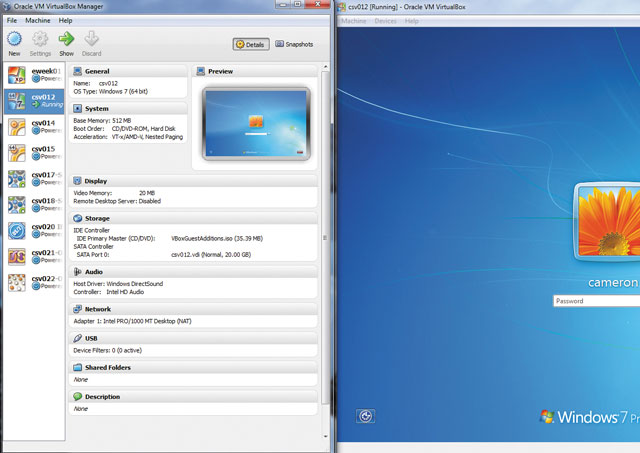Click the cameron user picture

607,222
